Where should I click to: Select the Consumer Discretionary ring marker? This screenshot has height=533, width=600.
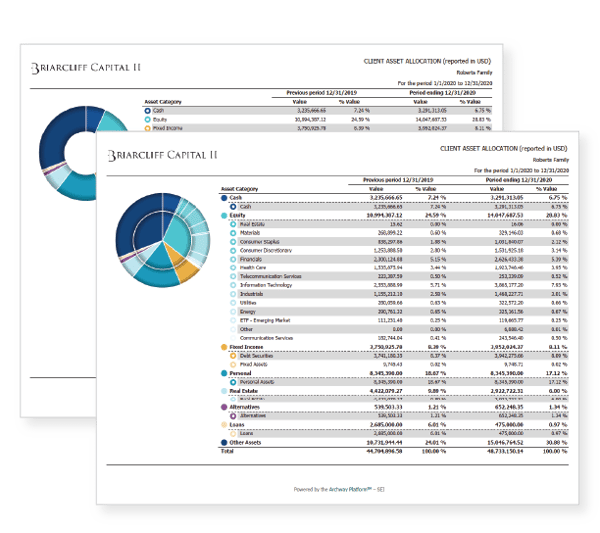point(233,251)
